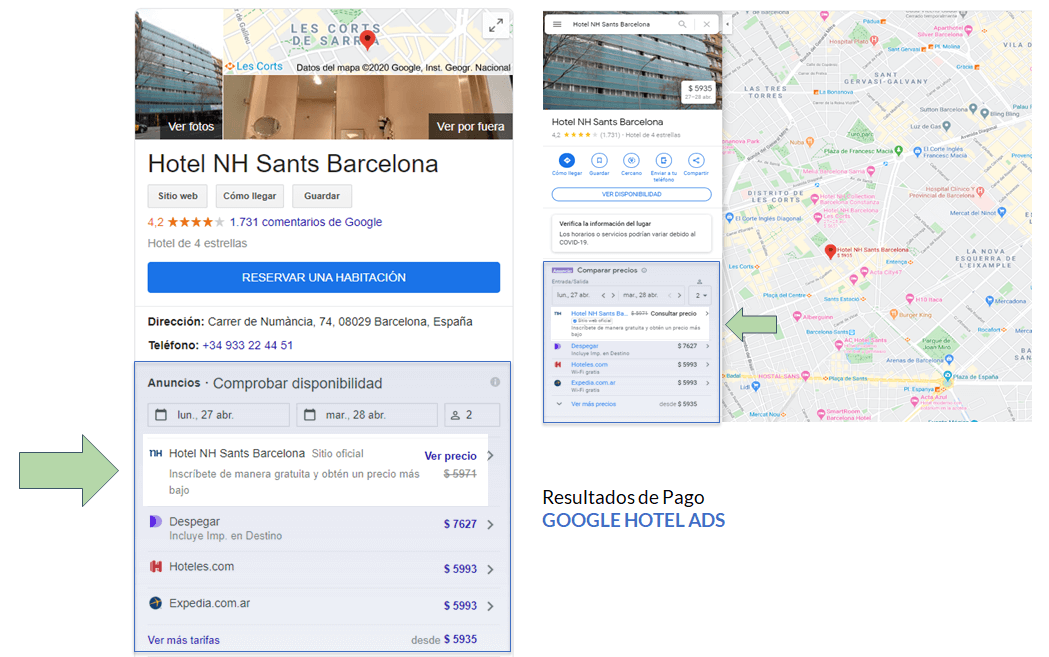Click the NH logo in the official site ad
The width and height of the screenshot is (1049, 657).
[x=155, y=454]
